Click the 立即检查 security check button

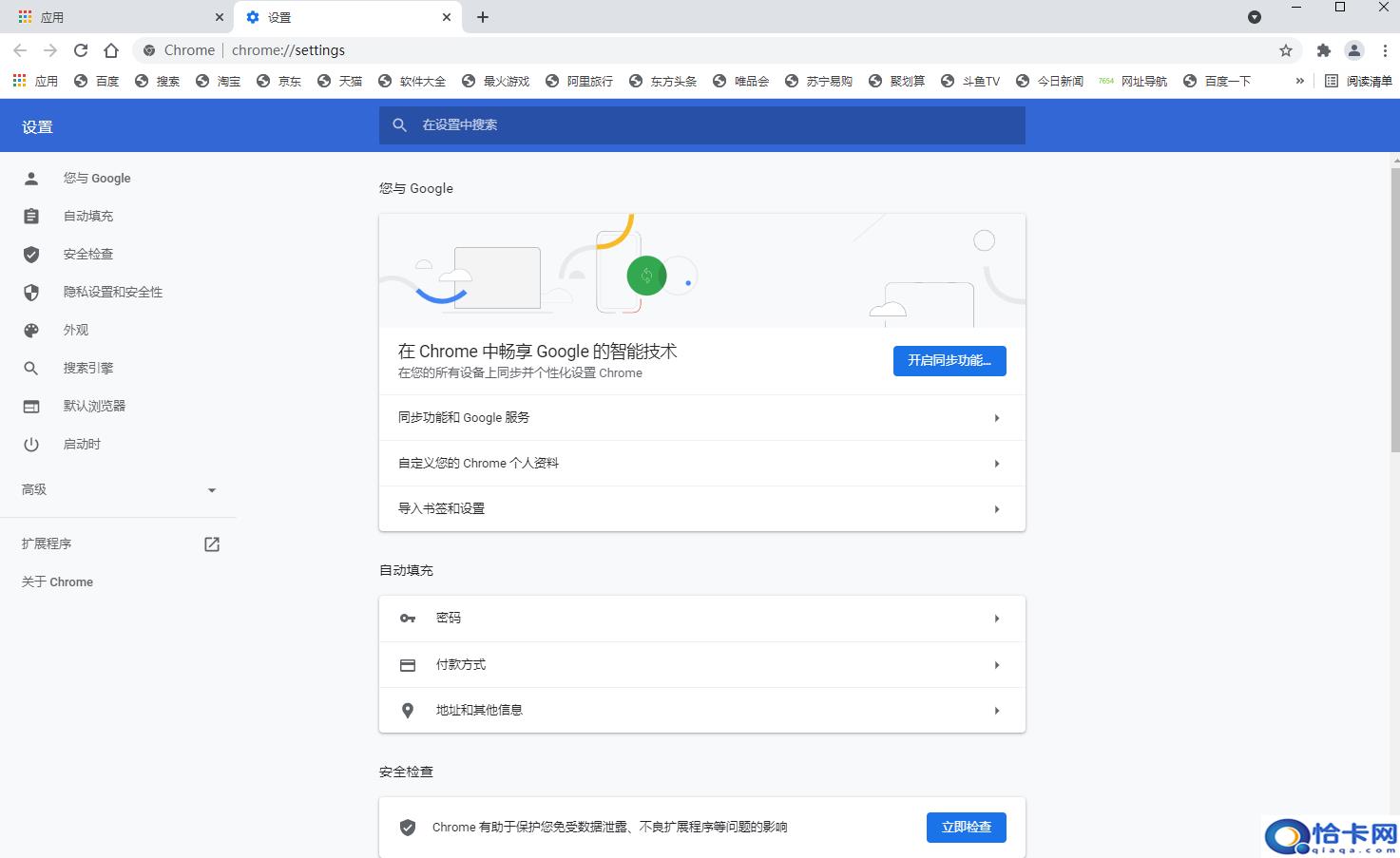pyautogui.click(x=966, y=827)
